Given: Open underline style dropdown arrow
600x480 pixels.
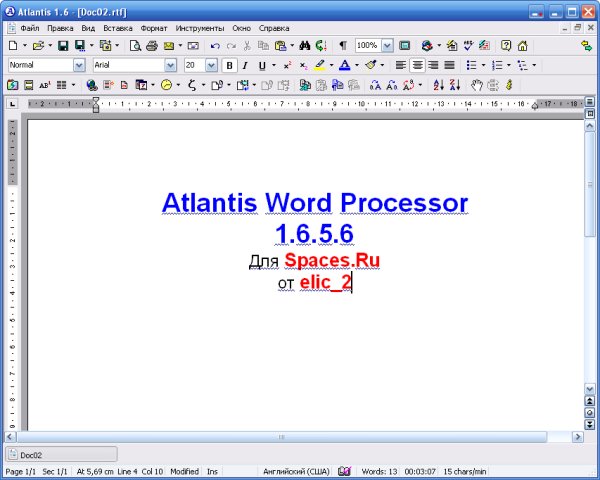Looking at the screenshot, I should [x=274, y=65].
